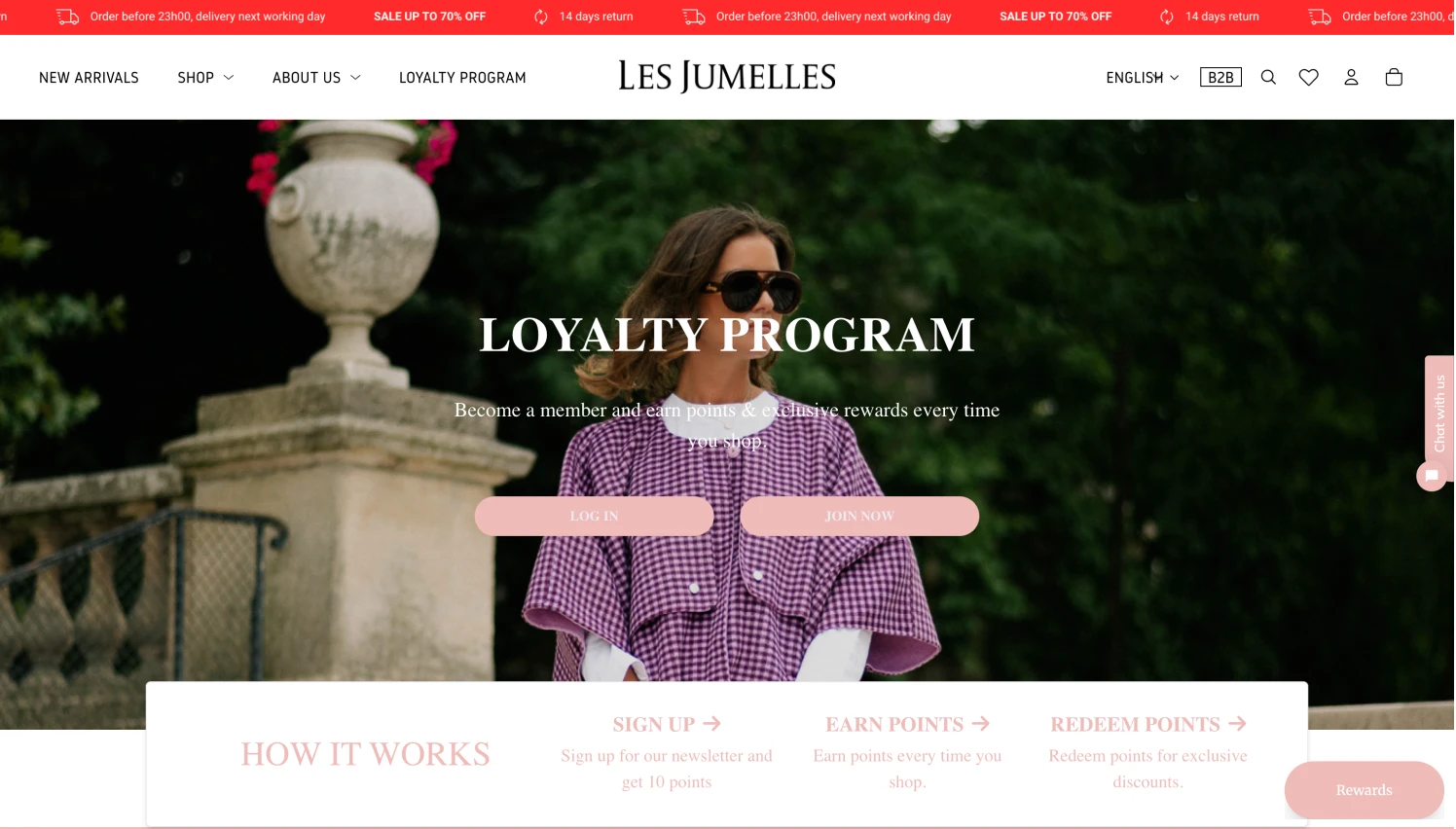
Task: Open the Rewards widget button
Action: [x=1365, y=791]
